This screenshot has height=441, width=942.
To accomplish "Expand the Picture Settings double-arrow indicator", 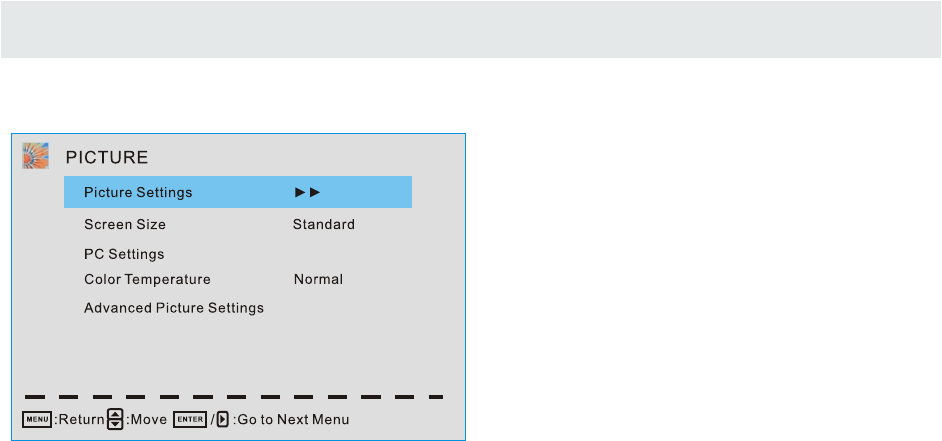I will pyautogui.click(x=307, y=192).
